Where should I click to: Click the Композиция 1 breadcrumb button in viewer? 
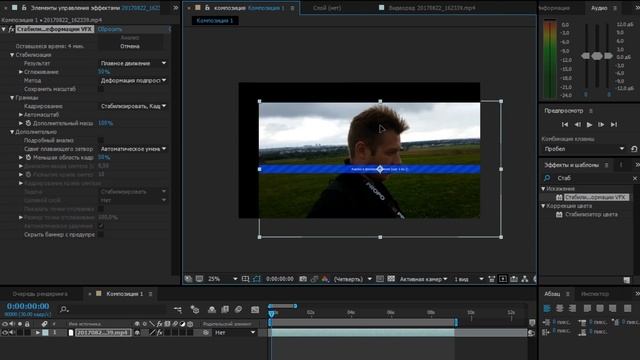pyautogui.click(x=215, y=20)
